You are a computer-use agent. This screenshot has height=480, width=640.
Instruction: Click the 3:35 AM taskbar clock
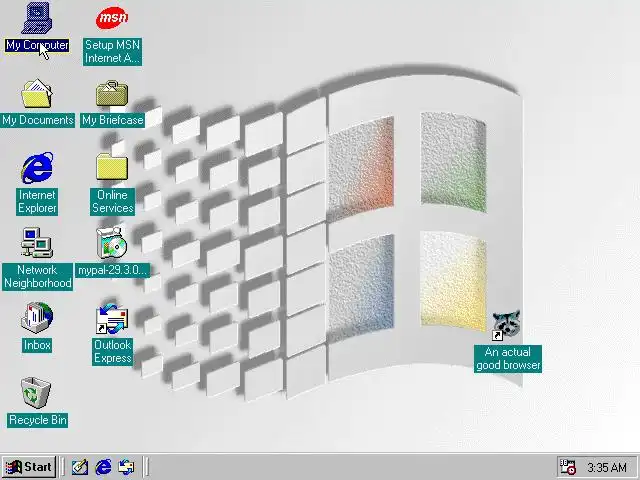click(607, 467)
